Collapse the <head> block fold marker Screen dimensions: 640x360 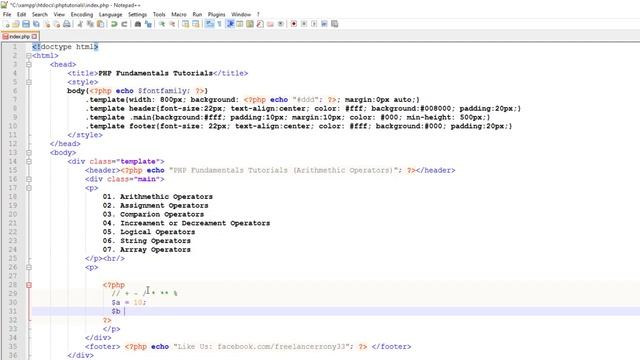pyautogui.click(x=29, y=64)
